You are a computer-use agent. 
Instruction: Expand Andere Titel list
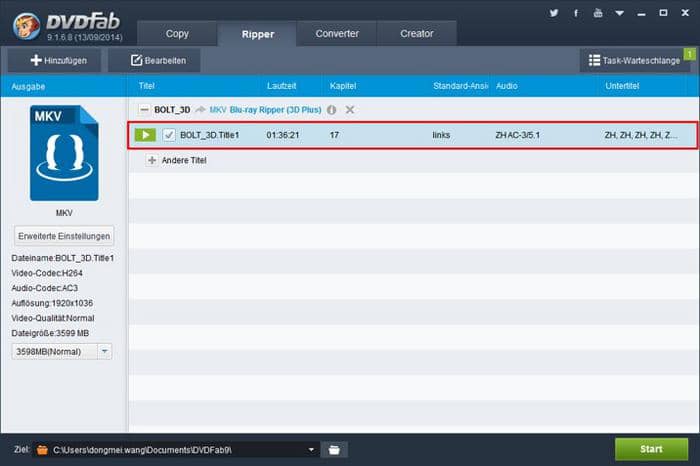[x=152, y=160]
